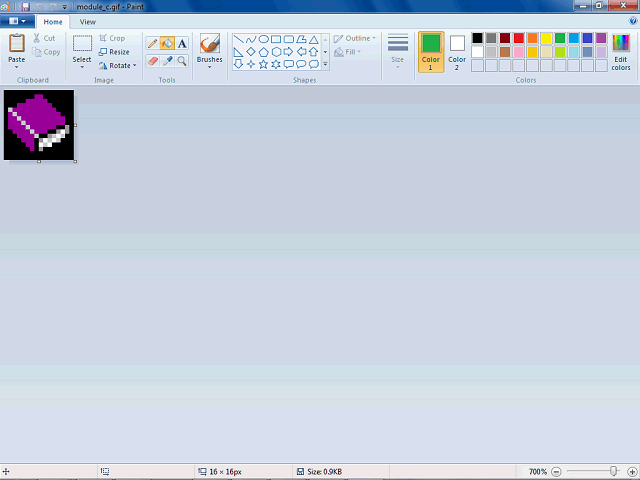Select the Text tool
This screenshot has height=480, width=640.
tap(182, 43)
